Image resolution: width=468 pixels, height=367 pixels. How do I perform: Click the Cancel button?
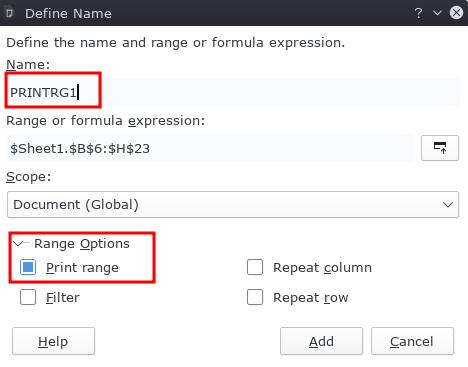[412, 341]
